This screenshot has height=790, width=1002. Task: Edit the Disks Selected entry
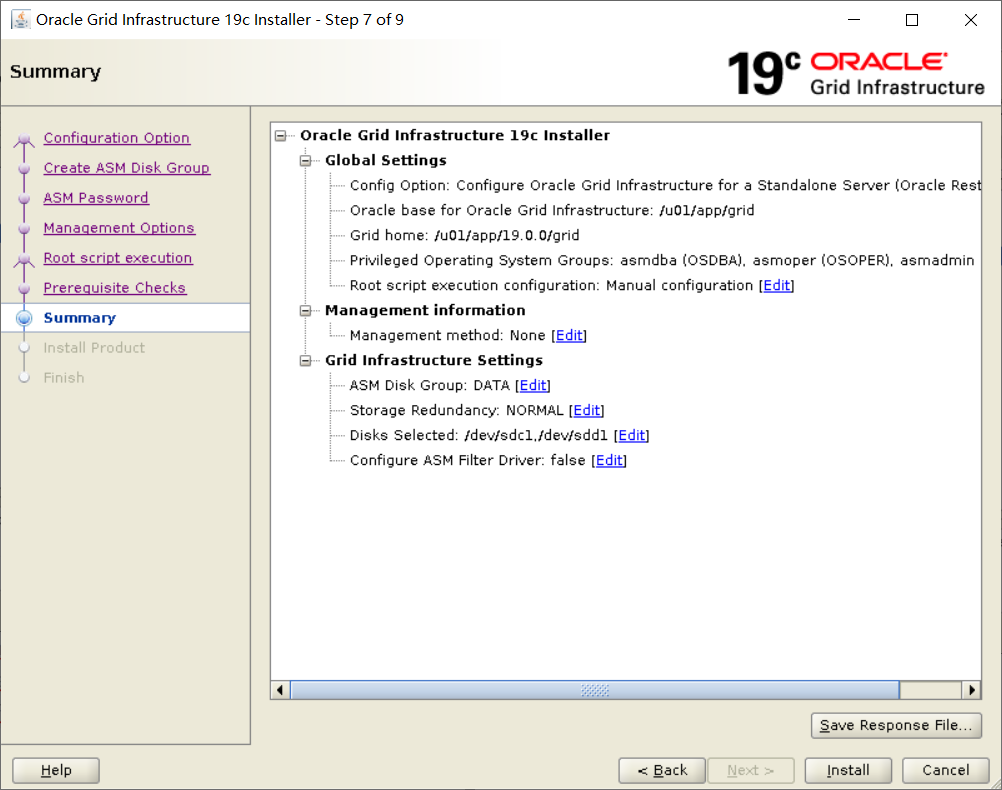point(631,435)
